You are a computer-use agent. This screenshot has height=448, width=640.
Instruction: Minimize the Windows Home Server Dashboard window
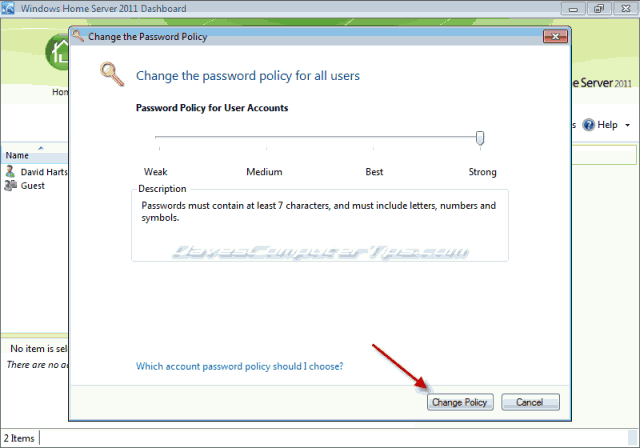tap(573, 9)
